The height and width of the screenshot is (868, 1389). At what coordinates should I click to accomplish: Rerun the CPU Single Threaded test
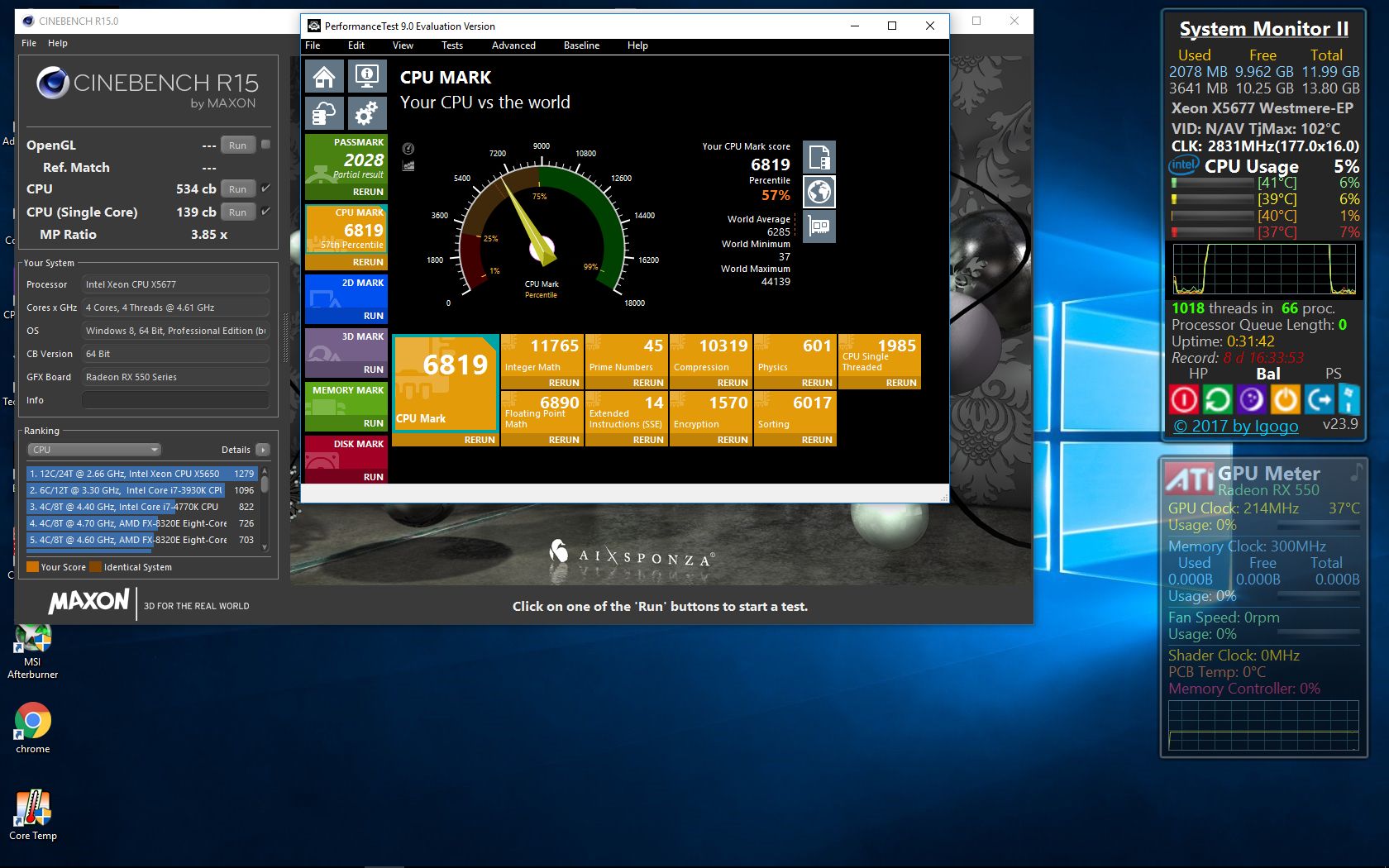click(x=901, y=383)
